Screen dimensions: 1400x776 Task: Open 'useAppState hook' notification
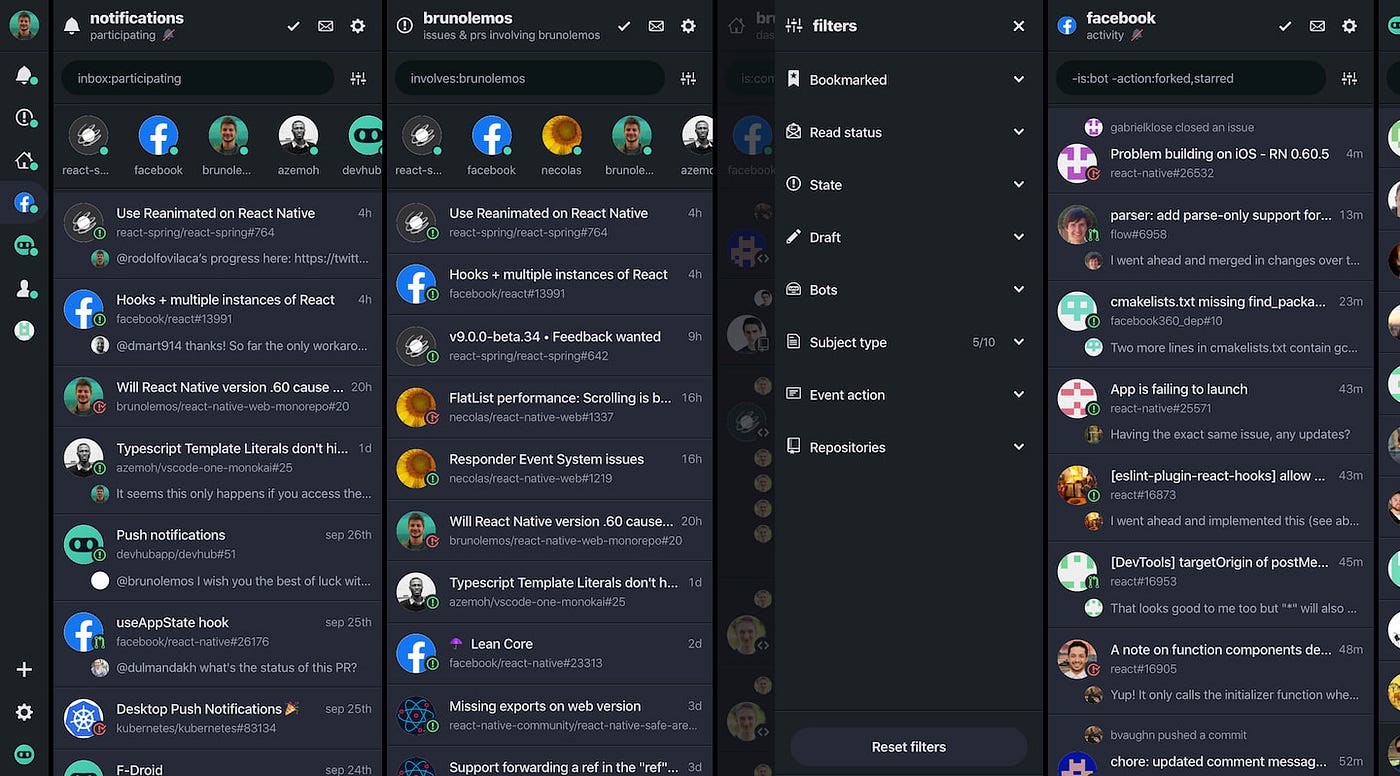click(x=218, y=644)
